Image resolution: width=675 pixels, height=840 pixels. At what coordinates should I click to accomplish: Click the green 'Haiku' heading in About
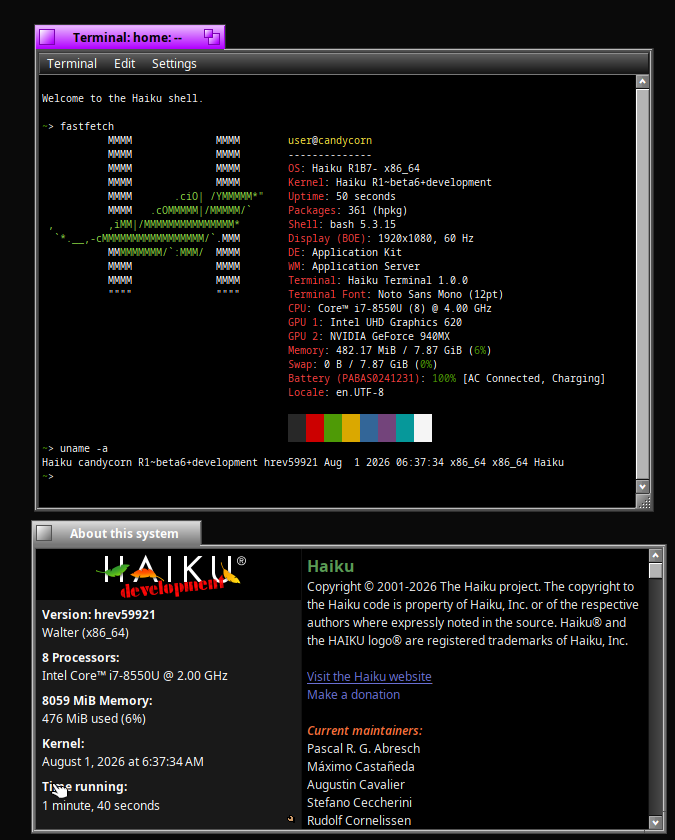(x=331, y=566)
